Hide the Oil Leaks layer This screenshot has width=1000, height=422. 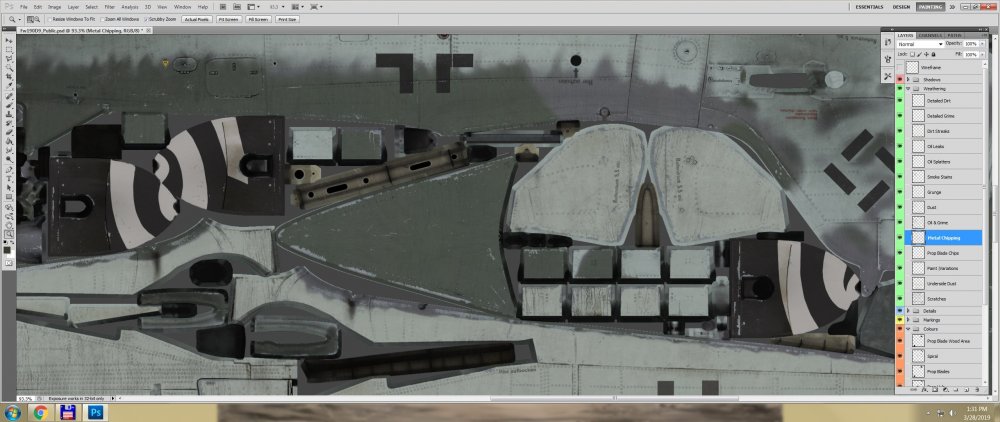900,147
